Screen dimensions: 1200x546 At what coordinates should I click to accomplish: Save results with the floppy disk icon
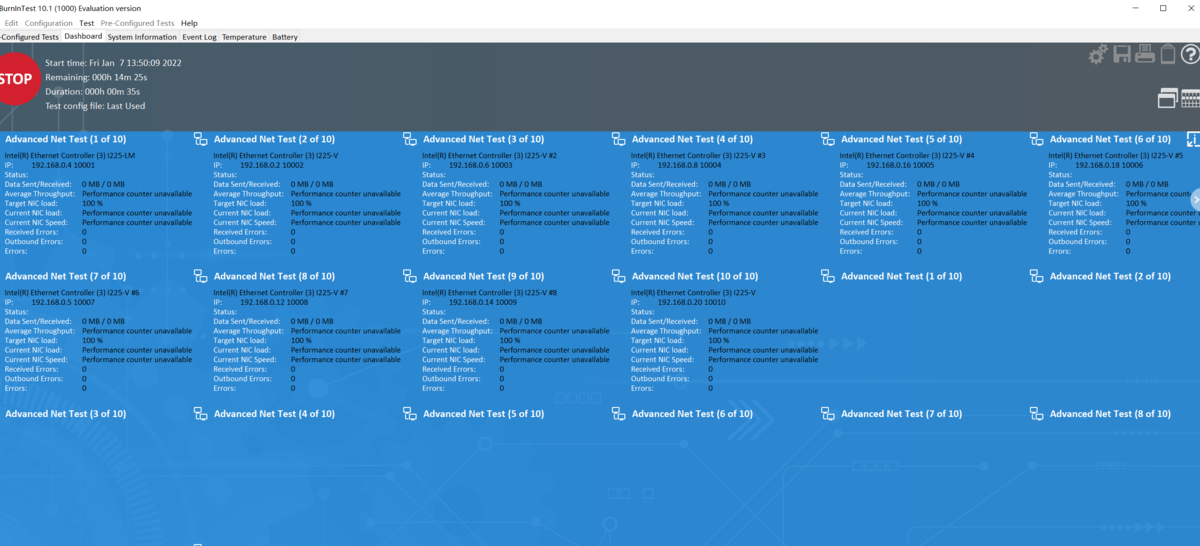pos(1123,55)
